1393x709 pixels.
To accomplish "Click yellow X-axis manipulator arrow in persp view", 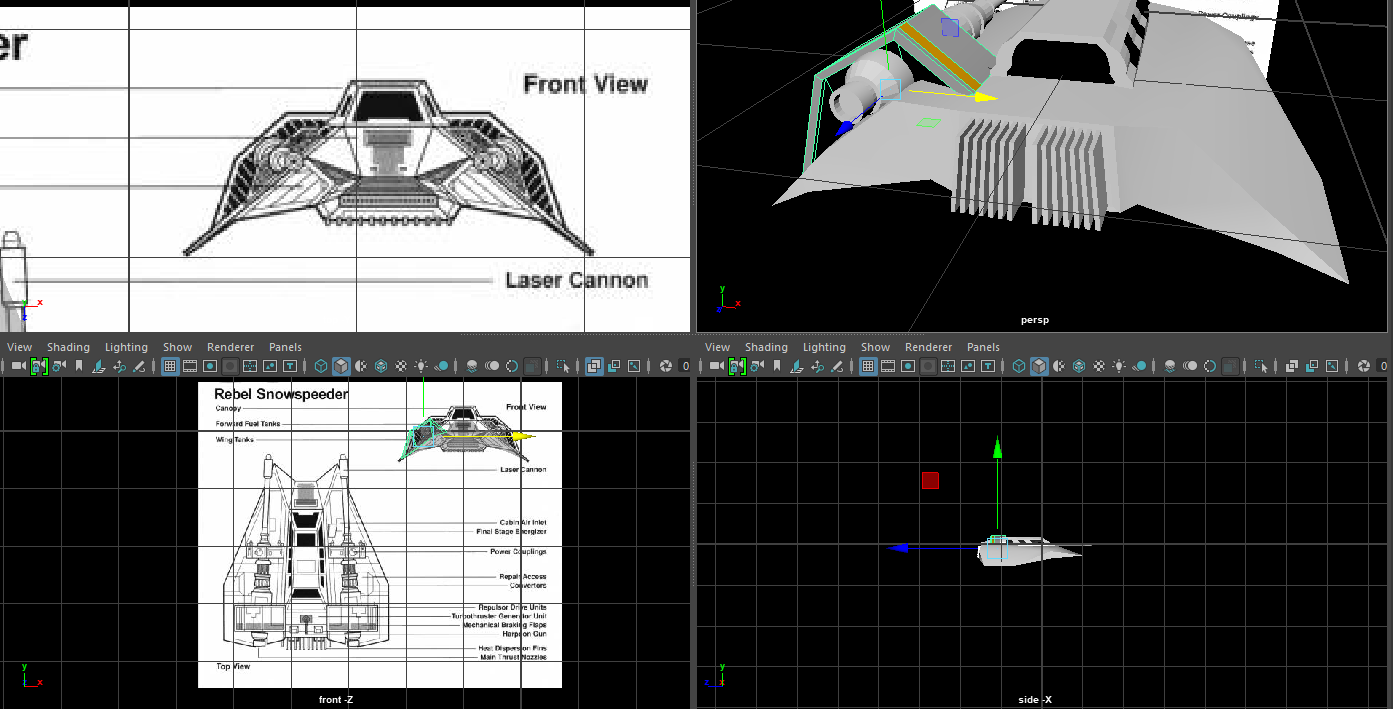I will click(x=986, y=97).
